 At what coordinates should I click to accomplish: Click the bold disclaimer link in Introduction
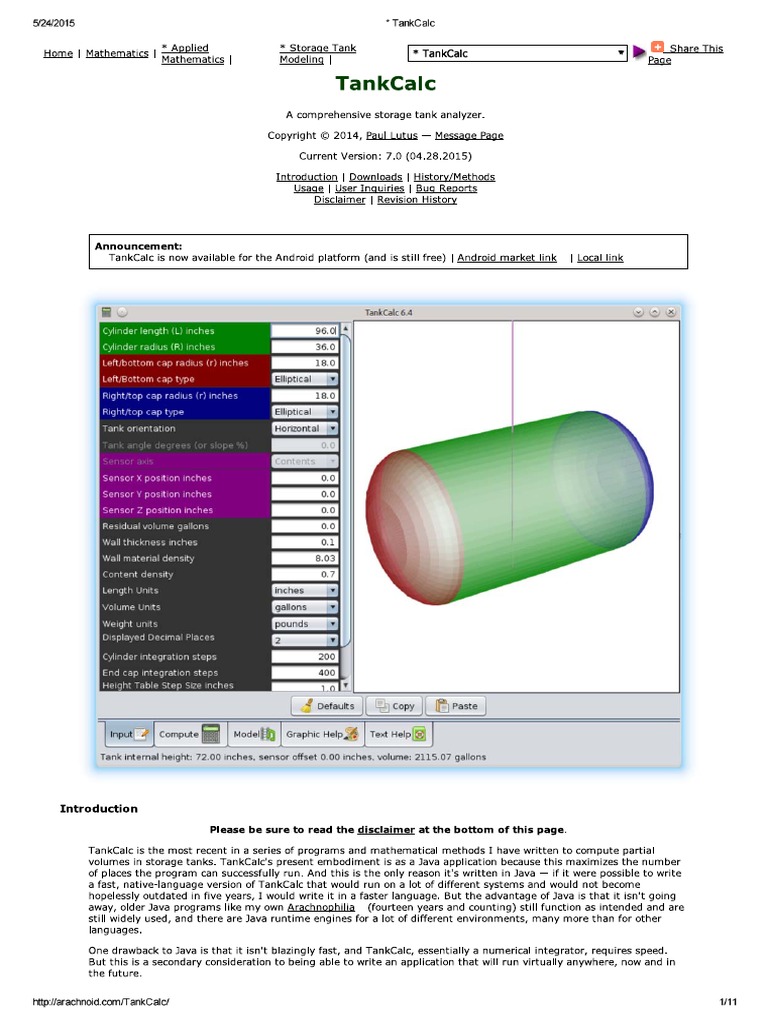tap(386, 829)
